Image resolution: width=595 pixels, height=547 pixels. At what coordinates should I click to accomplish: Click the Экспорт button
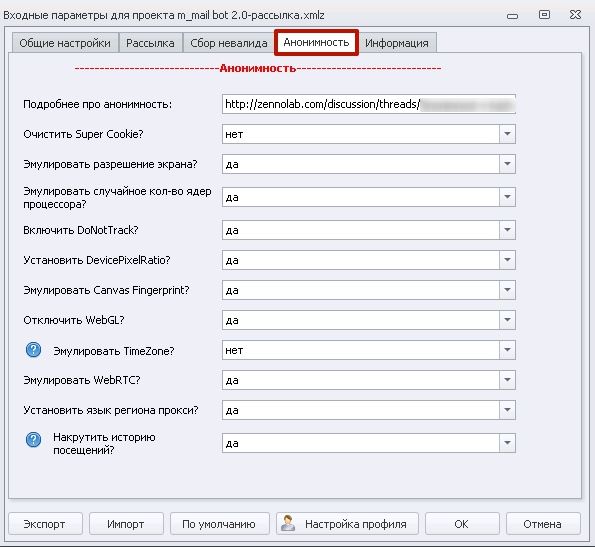45,524
